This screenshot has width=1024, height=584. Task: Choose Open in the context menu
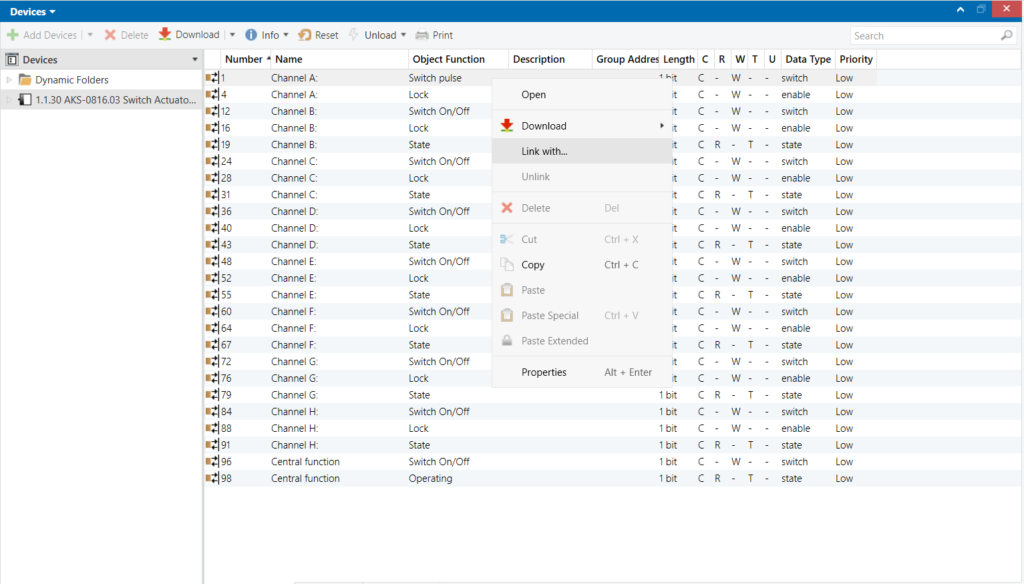coord(533,95)
